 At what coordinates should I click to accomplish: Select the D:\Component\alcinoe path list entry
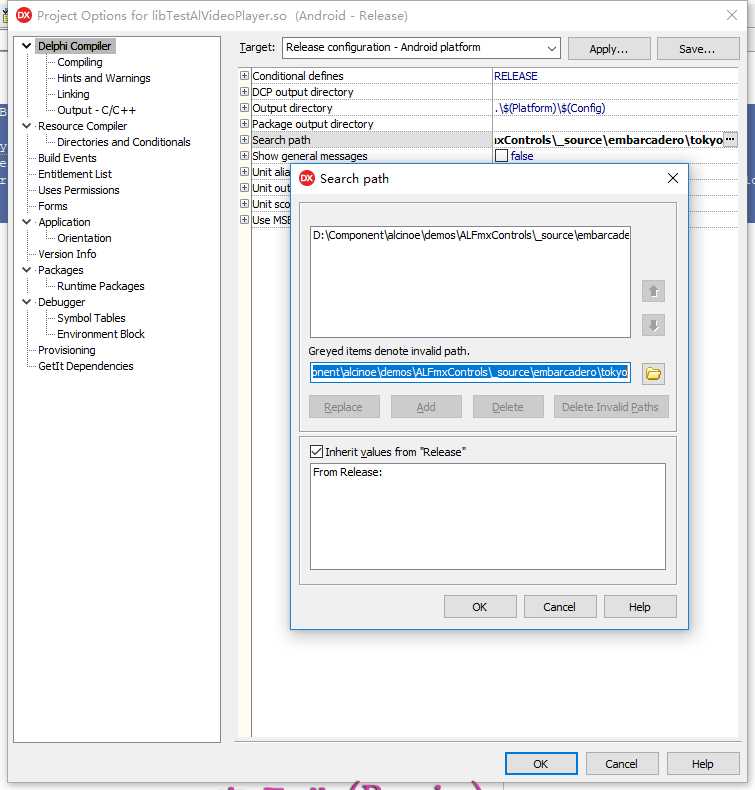(x=470, y=235)
